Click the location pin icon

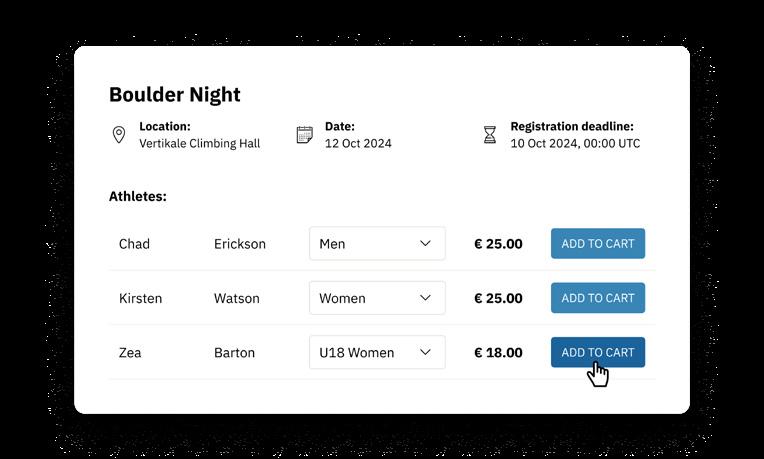click(x=119, y=135)
